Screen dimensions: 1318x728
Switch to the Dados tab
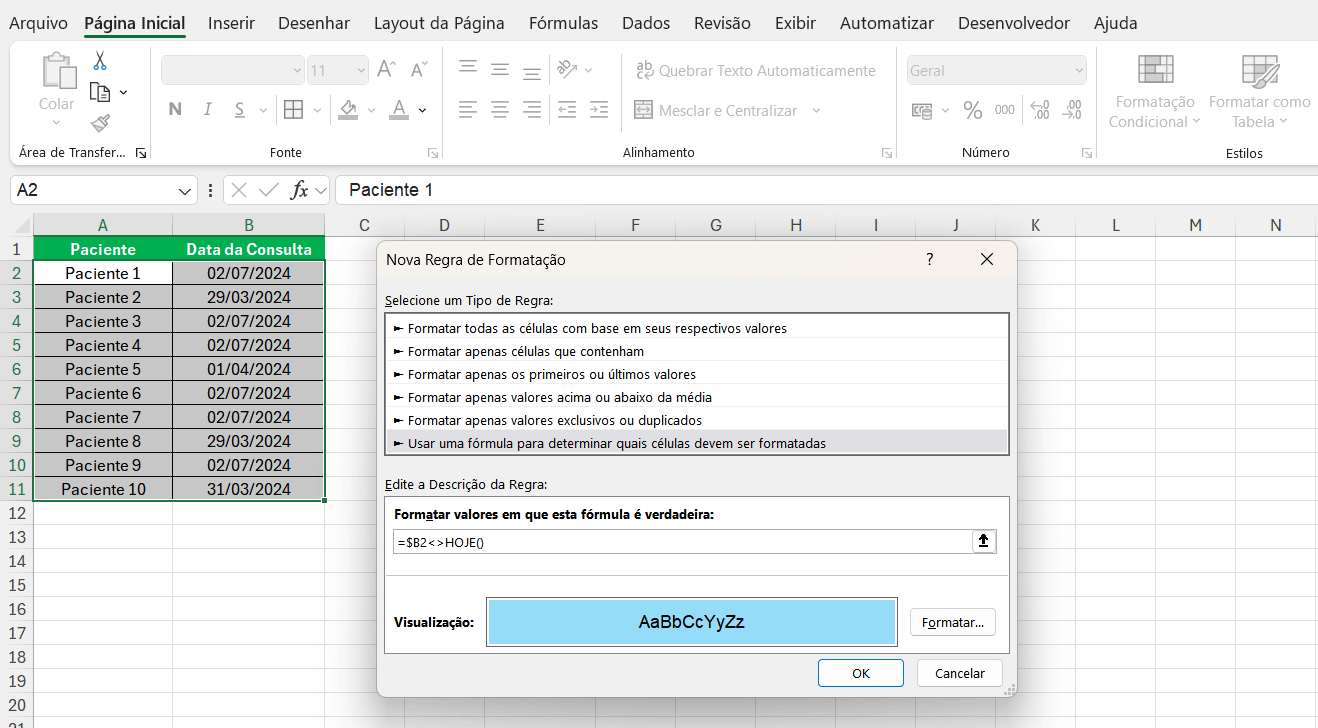click(645, 23)
